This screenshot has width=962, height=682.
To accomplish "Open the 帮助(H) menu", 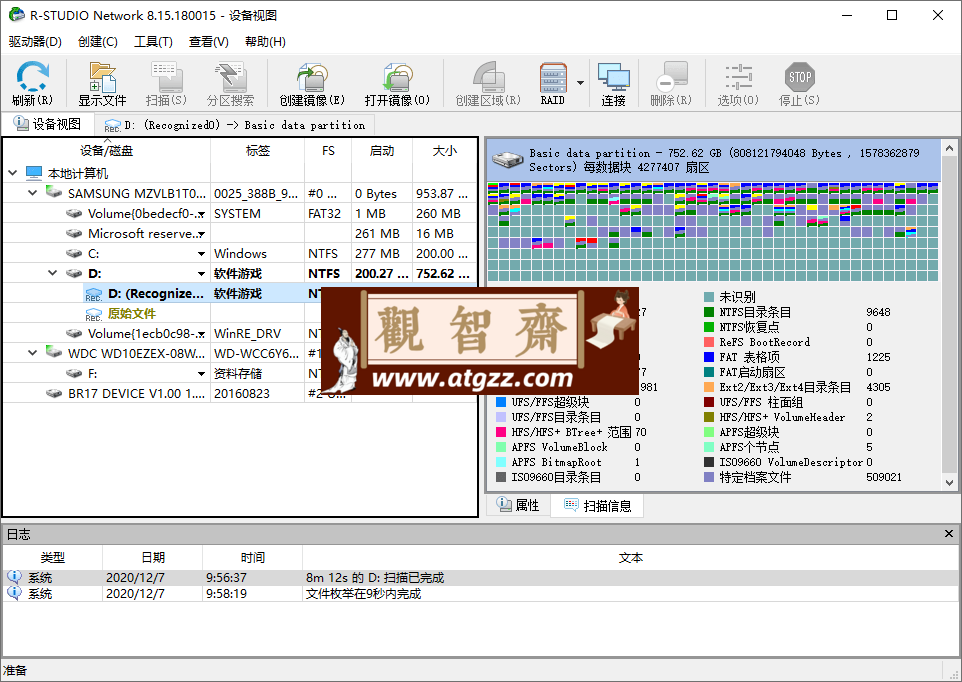I will click(265, 42).
